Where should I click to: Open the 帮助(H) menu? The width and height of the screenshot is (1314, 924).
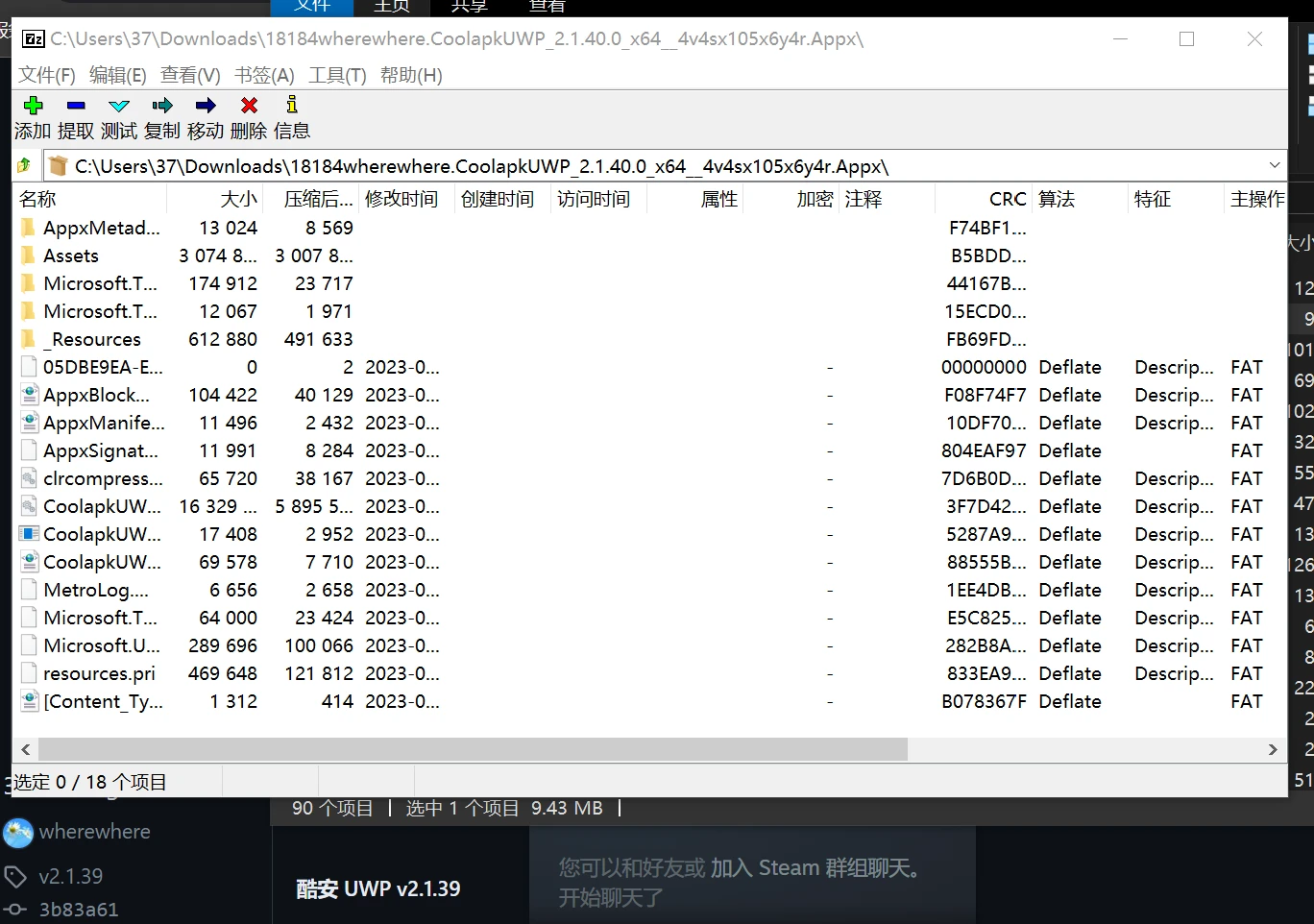(411, 75)
